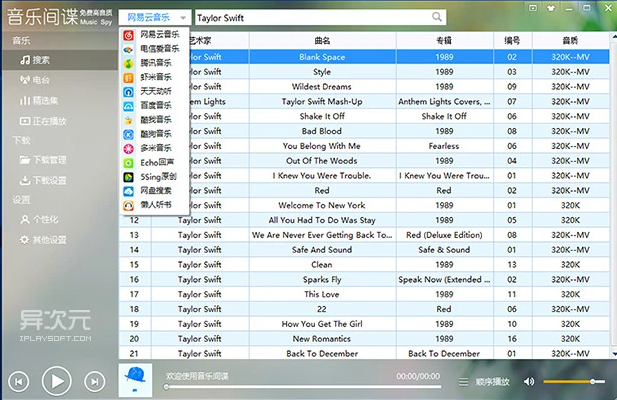Choose Echo回声 as music source

[154, 163]
